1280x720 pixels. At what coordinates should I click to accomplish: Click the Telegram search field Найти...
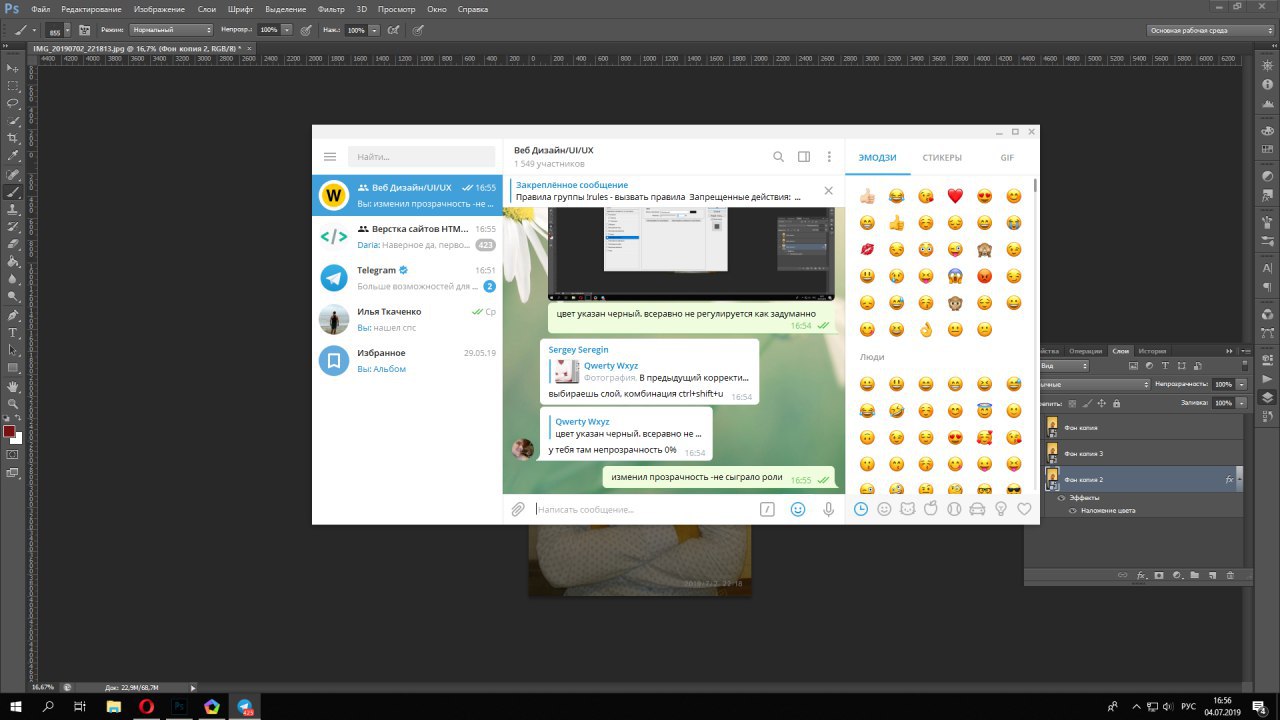(x=421, y=157)
